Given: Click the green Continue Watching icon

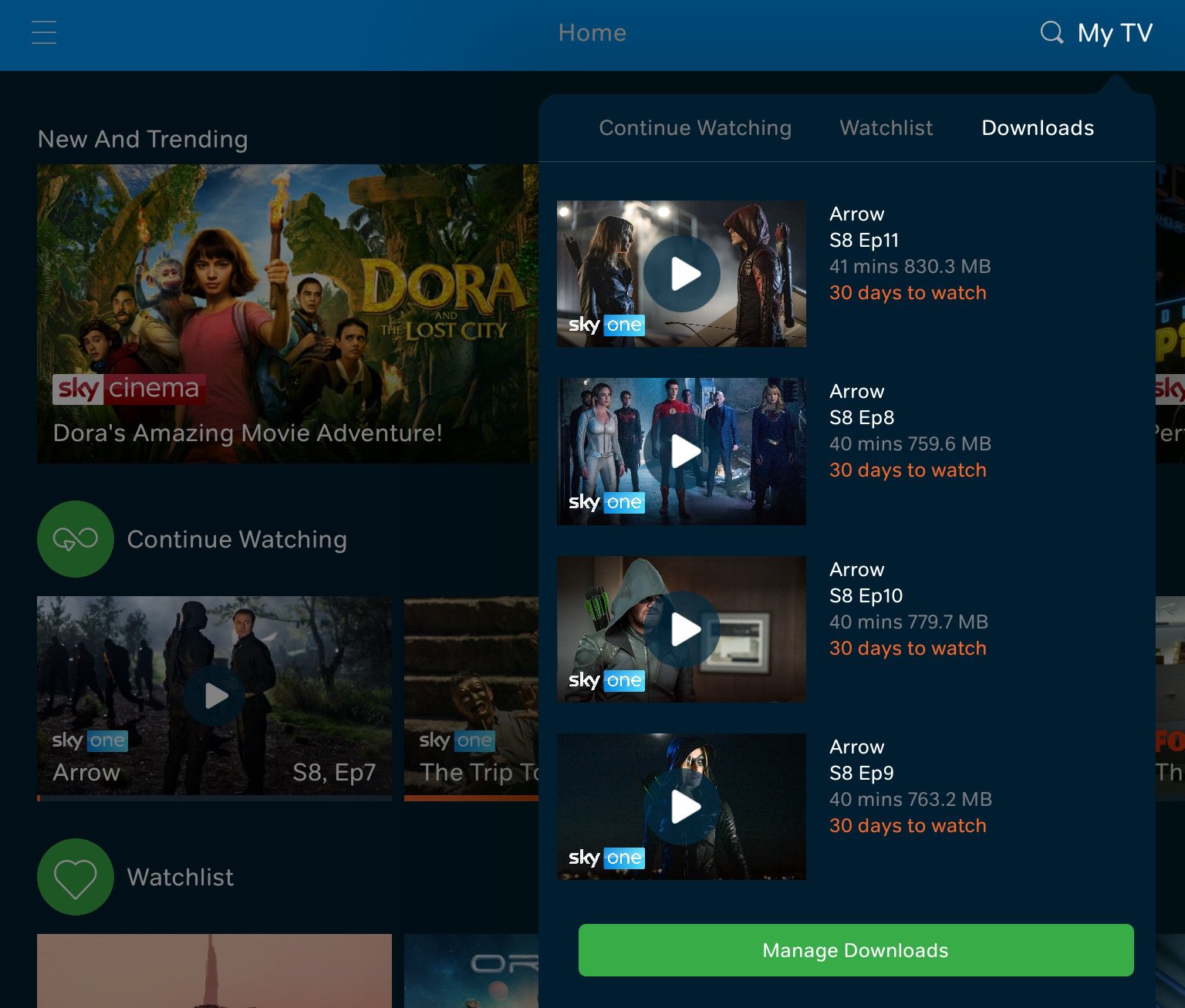Looking at the screenshot, I should tap(76, 539).
